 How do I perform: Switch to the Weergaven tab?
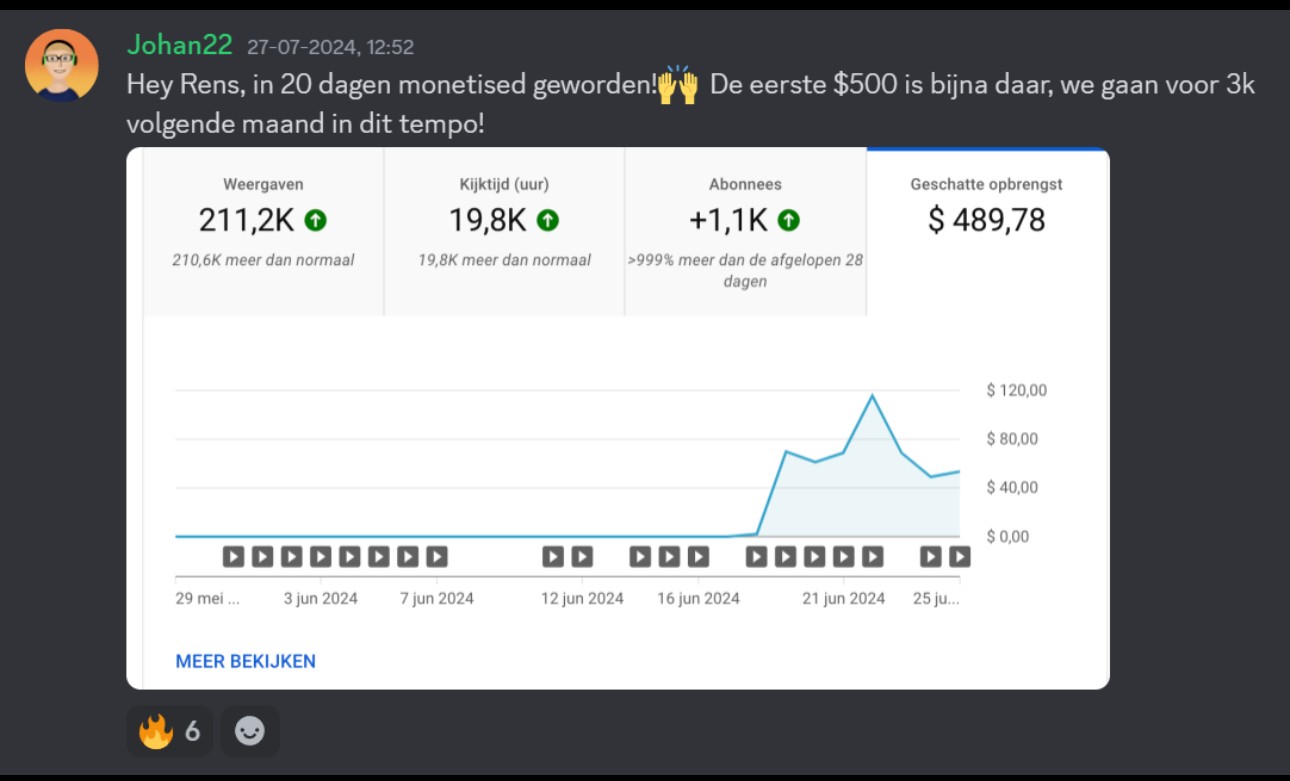[x=263, y=232]
